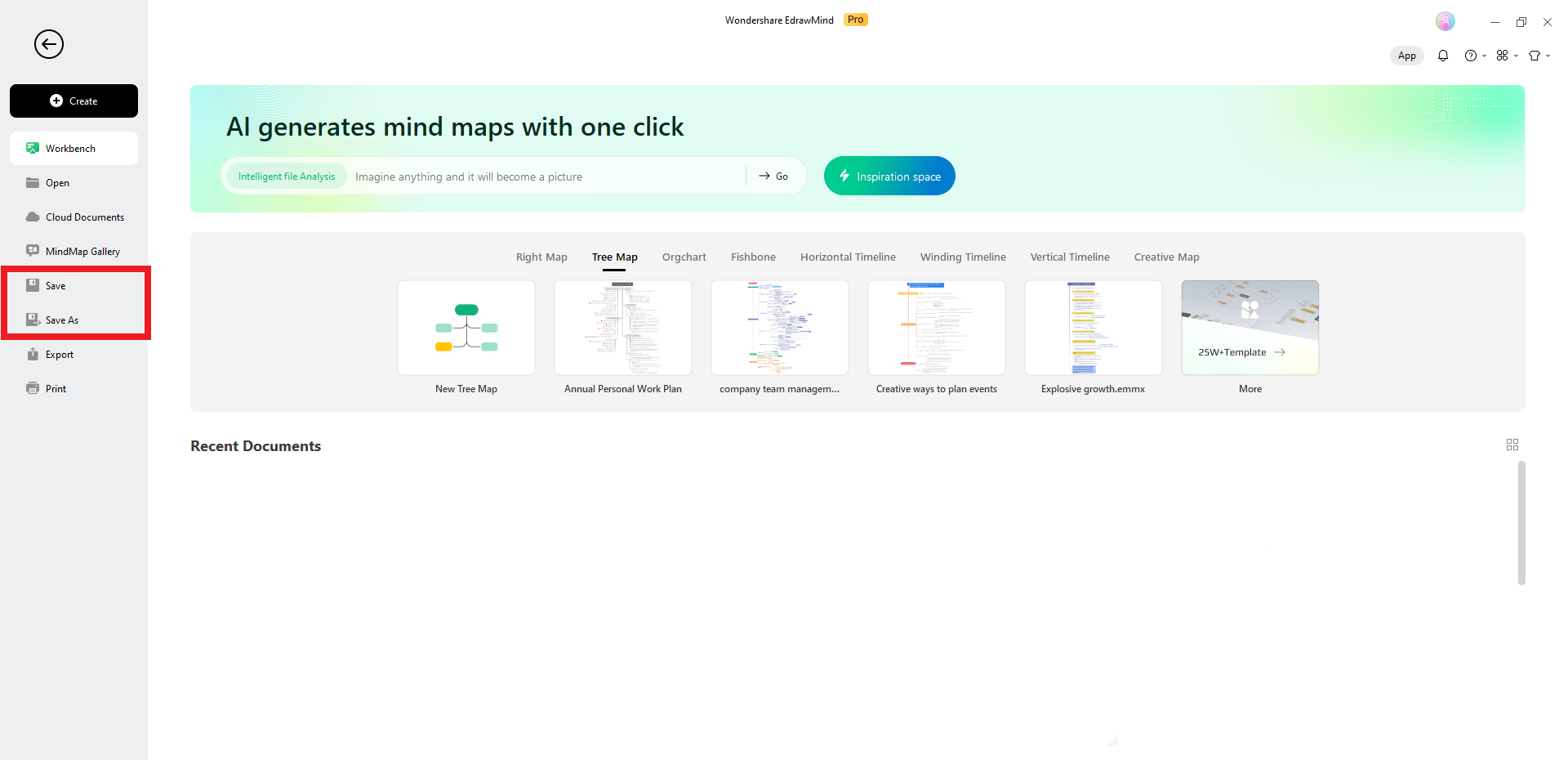The height and width of the screenshot is (760, 1568).
Task: Click the Save As disk icon
Action: pyautogui.click(x=33, y=320)
